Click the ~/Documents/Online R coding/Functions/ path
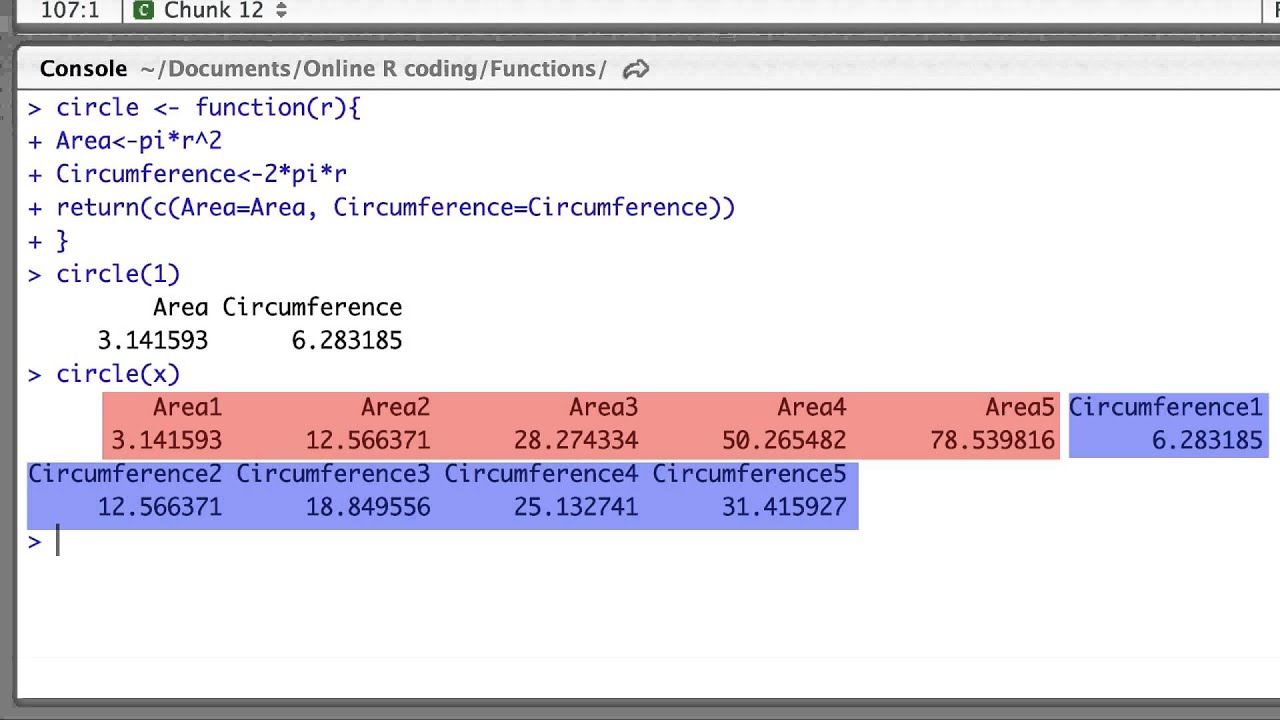The width and height of the screenshot is (1280, 720). click(373, 69)
